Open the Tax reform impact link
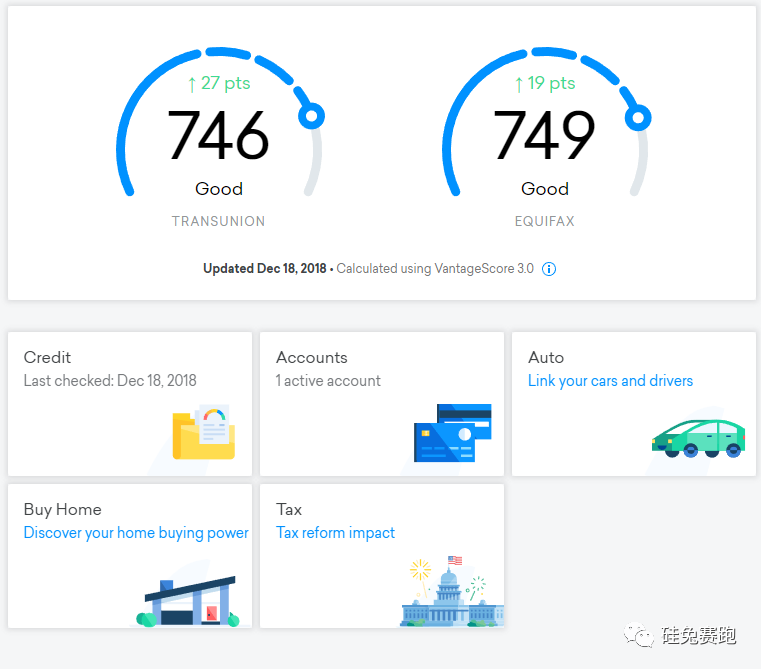761x669 pixels. [335, 533]
